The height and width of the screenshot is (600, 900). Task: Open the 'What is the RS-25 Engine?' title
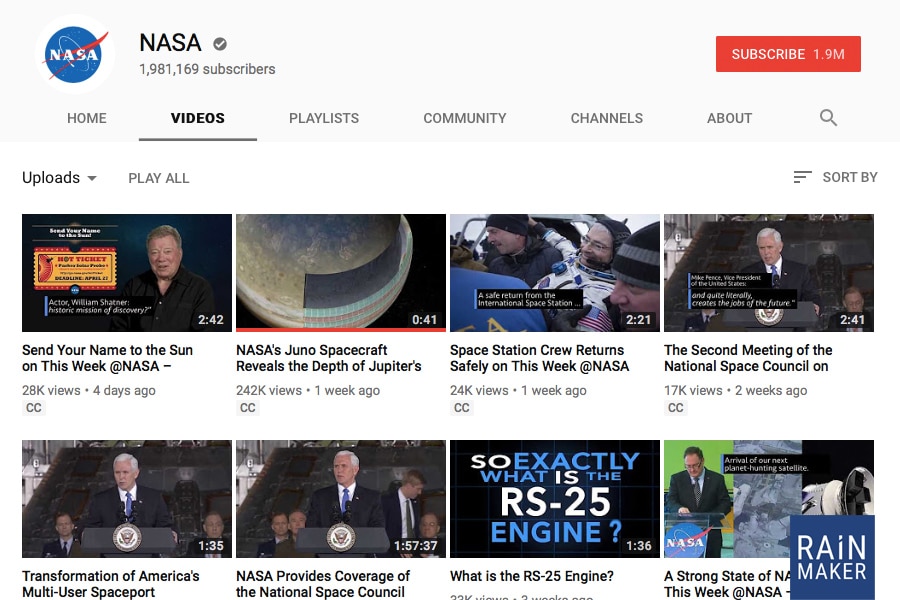[x=532, y=576]
